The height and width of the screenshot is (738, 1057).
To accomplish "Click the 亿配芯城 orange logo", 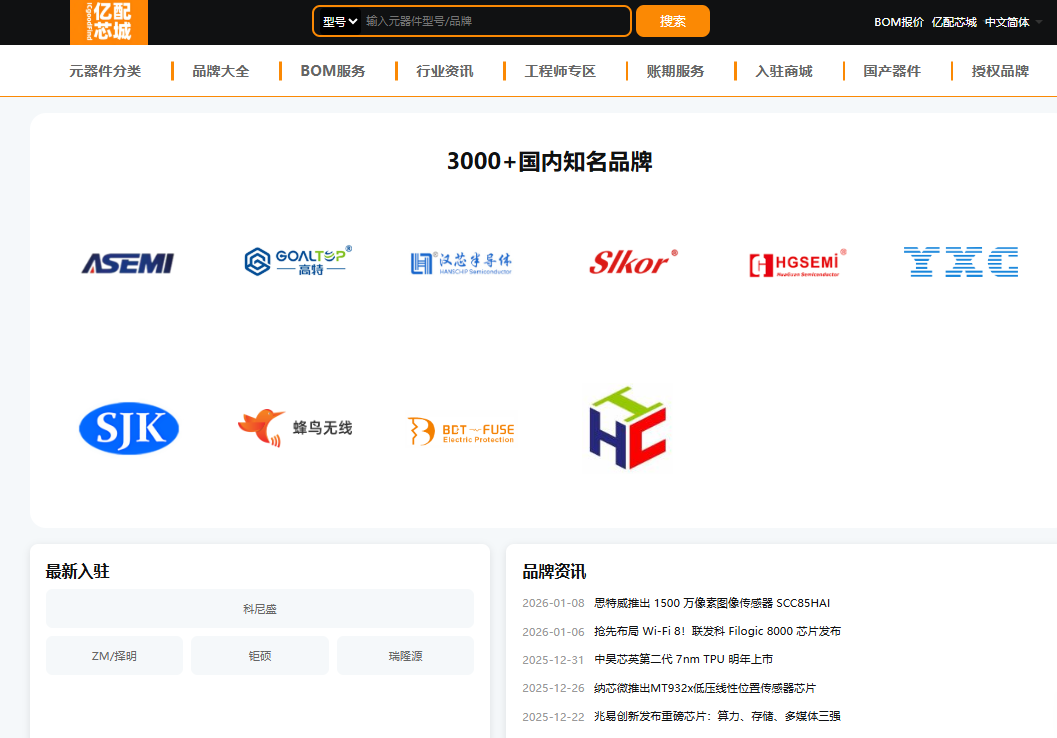I will [x=109, y=22].
